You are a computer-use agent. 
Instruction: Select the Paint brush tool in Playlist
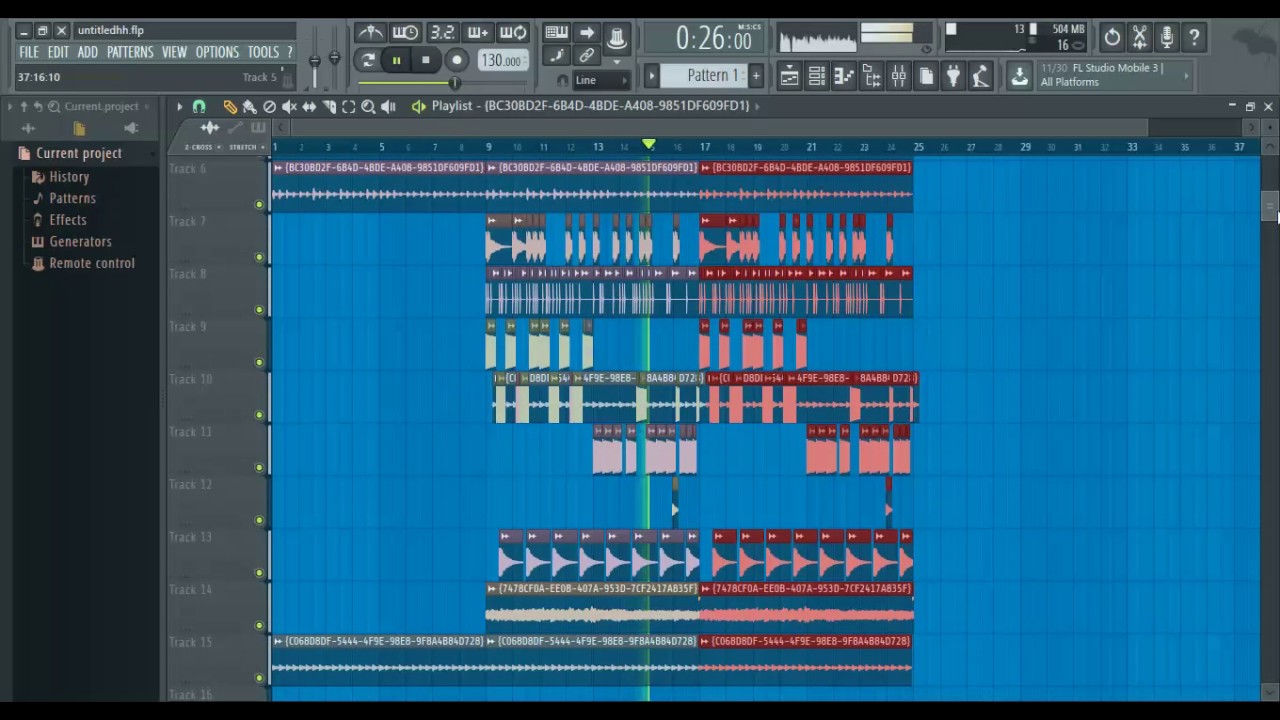[249, 106]
